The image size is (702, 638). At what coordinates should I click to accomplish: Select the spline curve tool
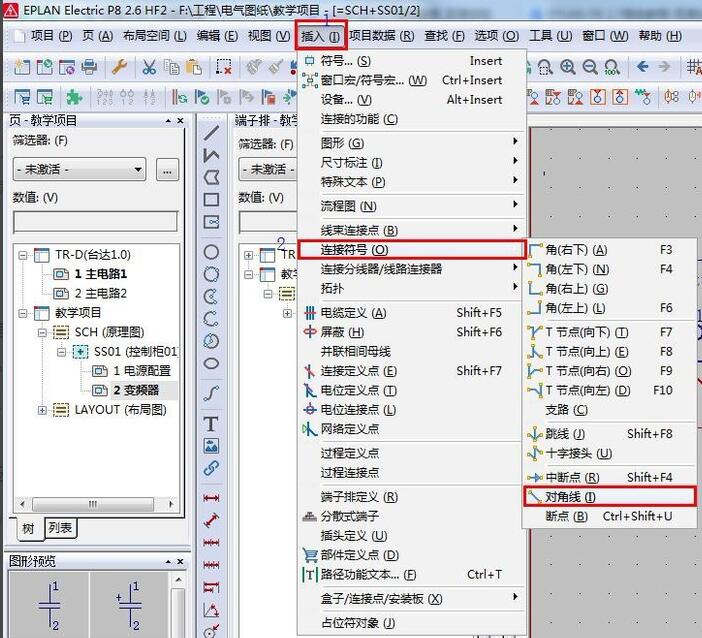tap(211, 394)
